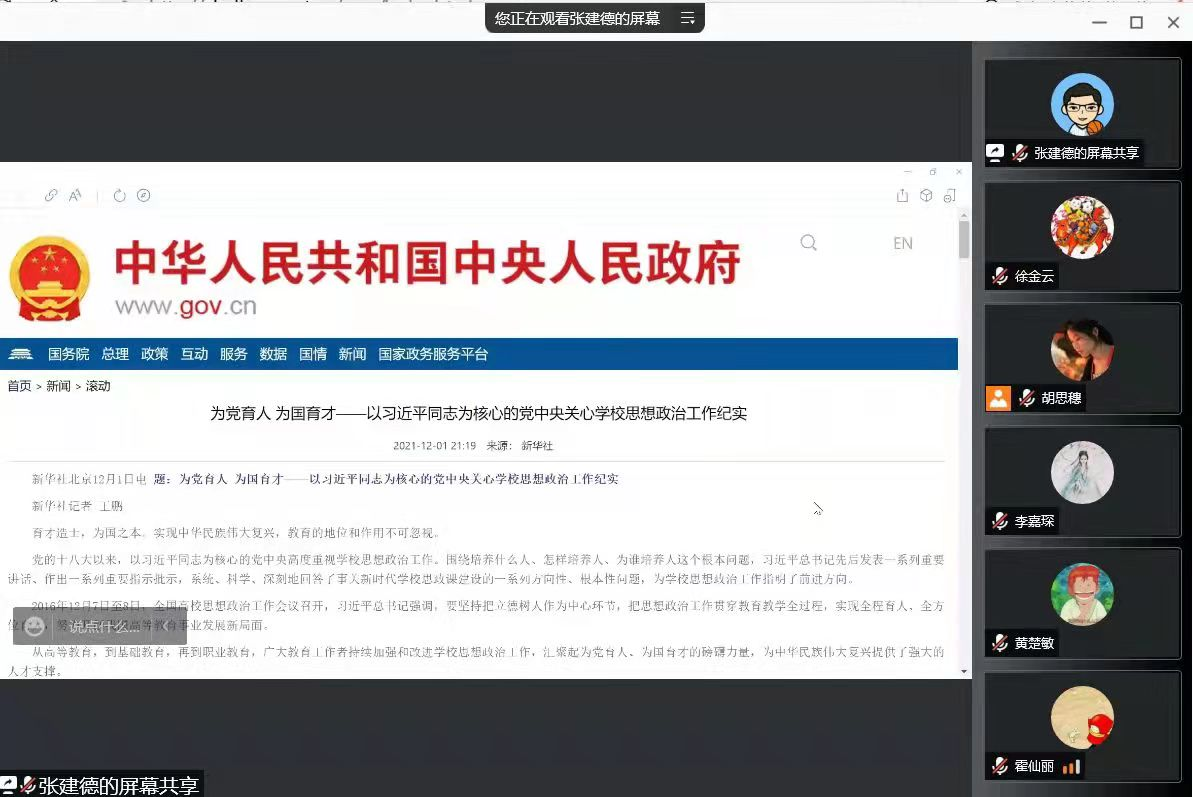Click the mic icon in bottom-left share label
The width and height of the screenshot is (1193, 797).
pos(27,785)
